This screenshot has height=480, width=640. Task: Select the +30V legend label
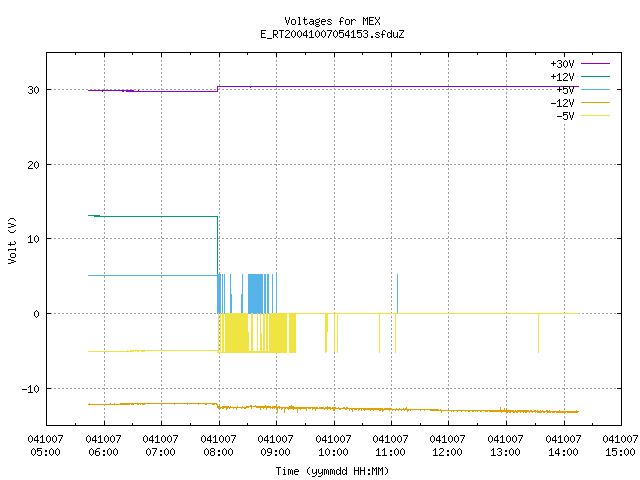pyautogui.click(x=562, y=64)
